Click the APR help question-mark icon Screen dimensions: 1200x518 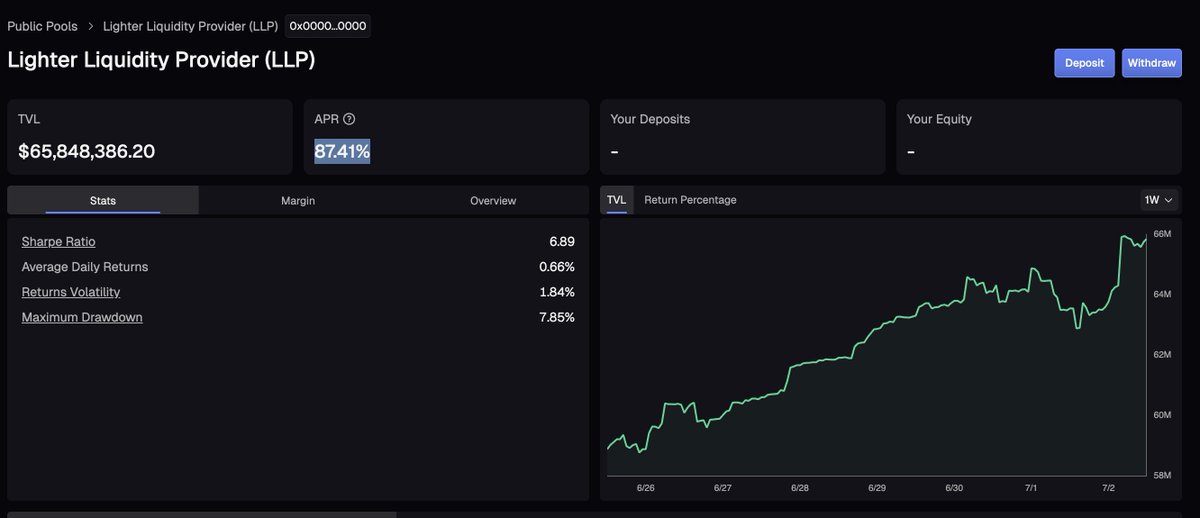349,119
